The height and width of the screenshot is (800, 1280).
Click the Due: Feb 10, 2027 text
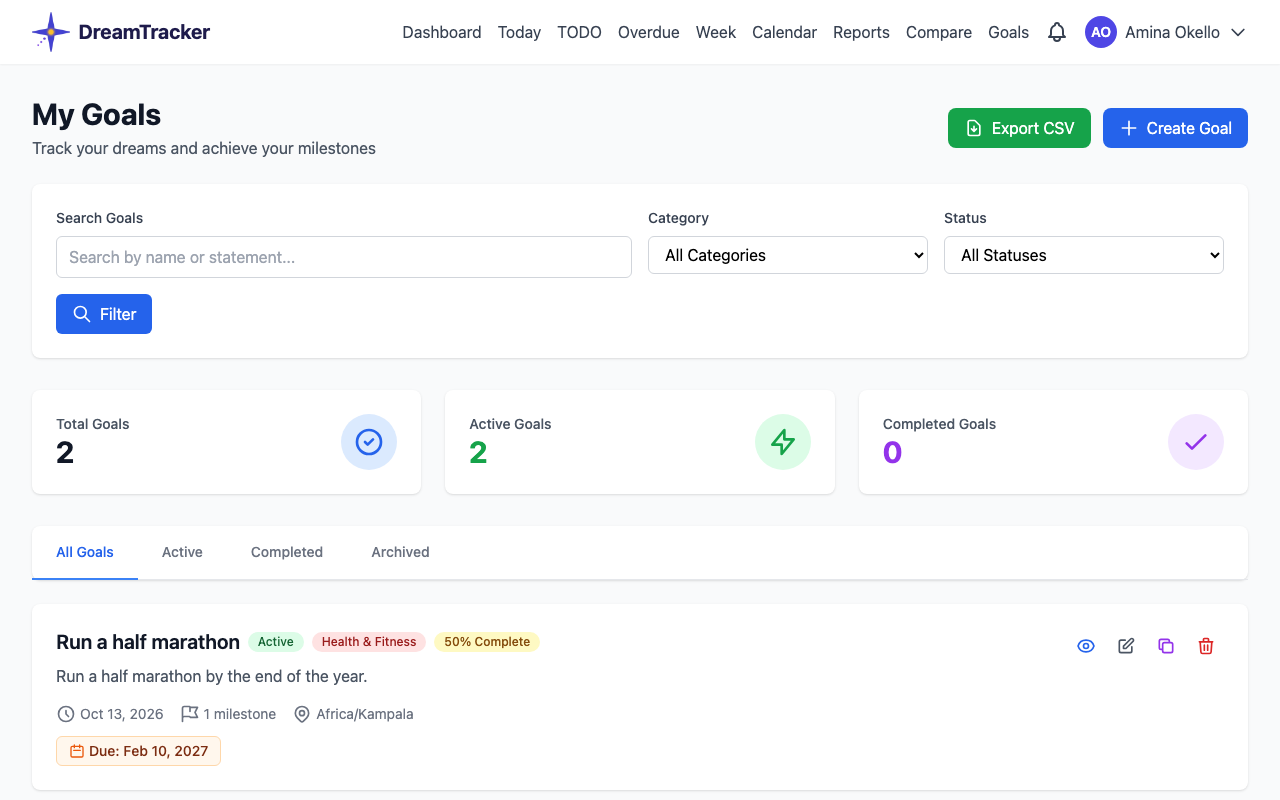coord(149,751)
